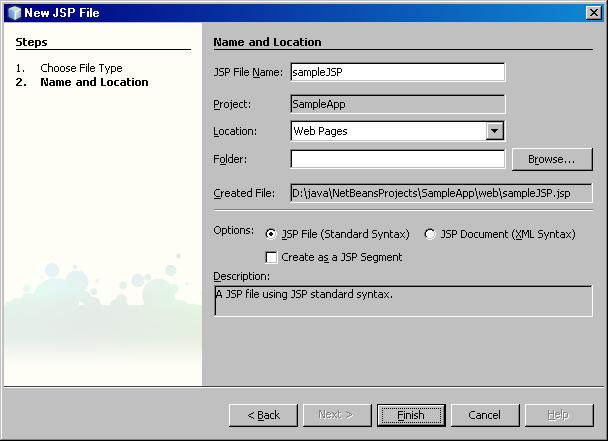Click step 1 Choose File Type
The height and width of the screenshot is (441, 608).
[81, 68]
